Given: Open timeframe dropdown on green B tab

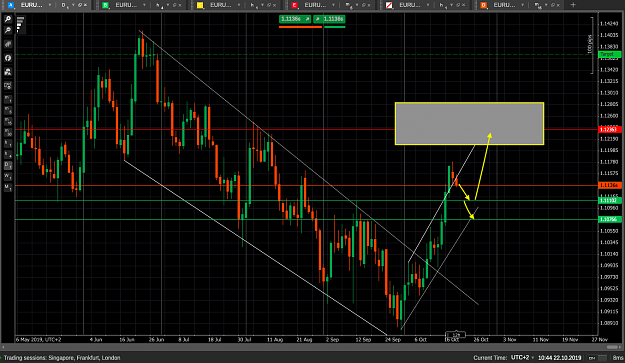Looking at the screenshot, I should pos(168,5).
